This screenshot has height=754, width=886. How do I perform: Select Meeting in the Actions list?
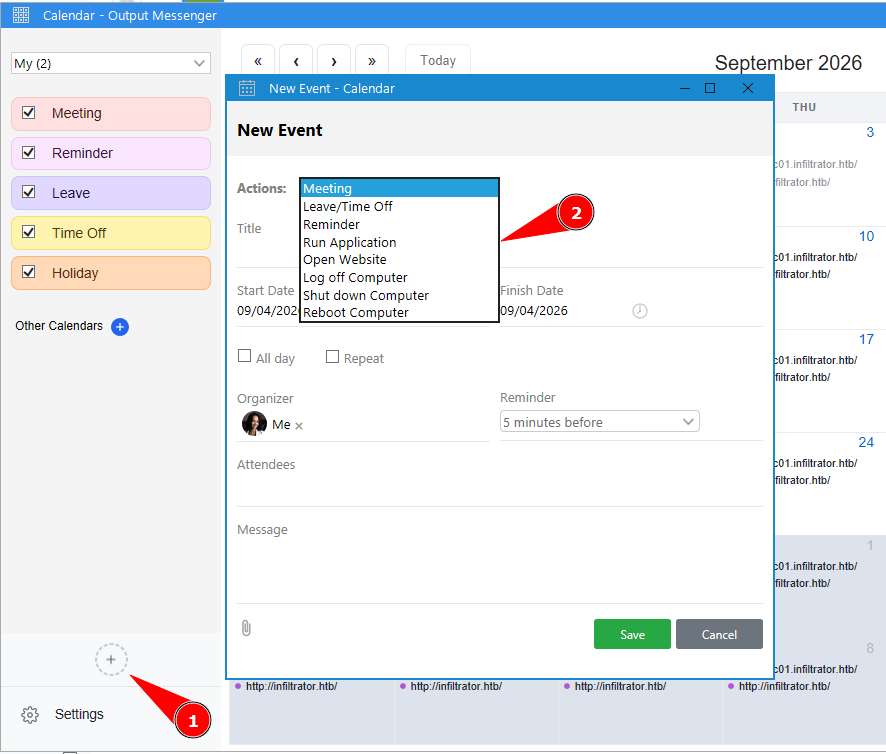[x=399, y=188]
